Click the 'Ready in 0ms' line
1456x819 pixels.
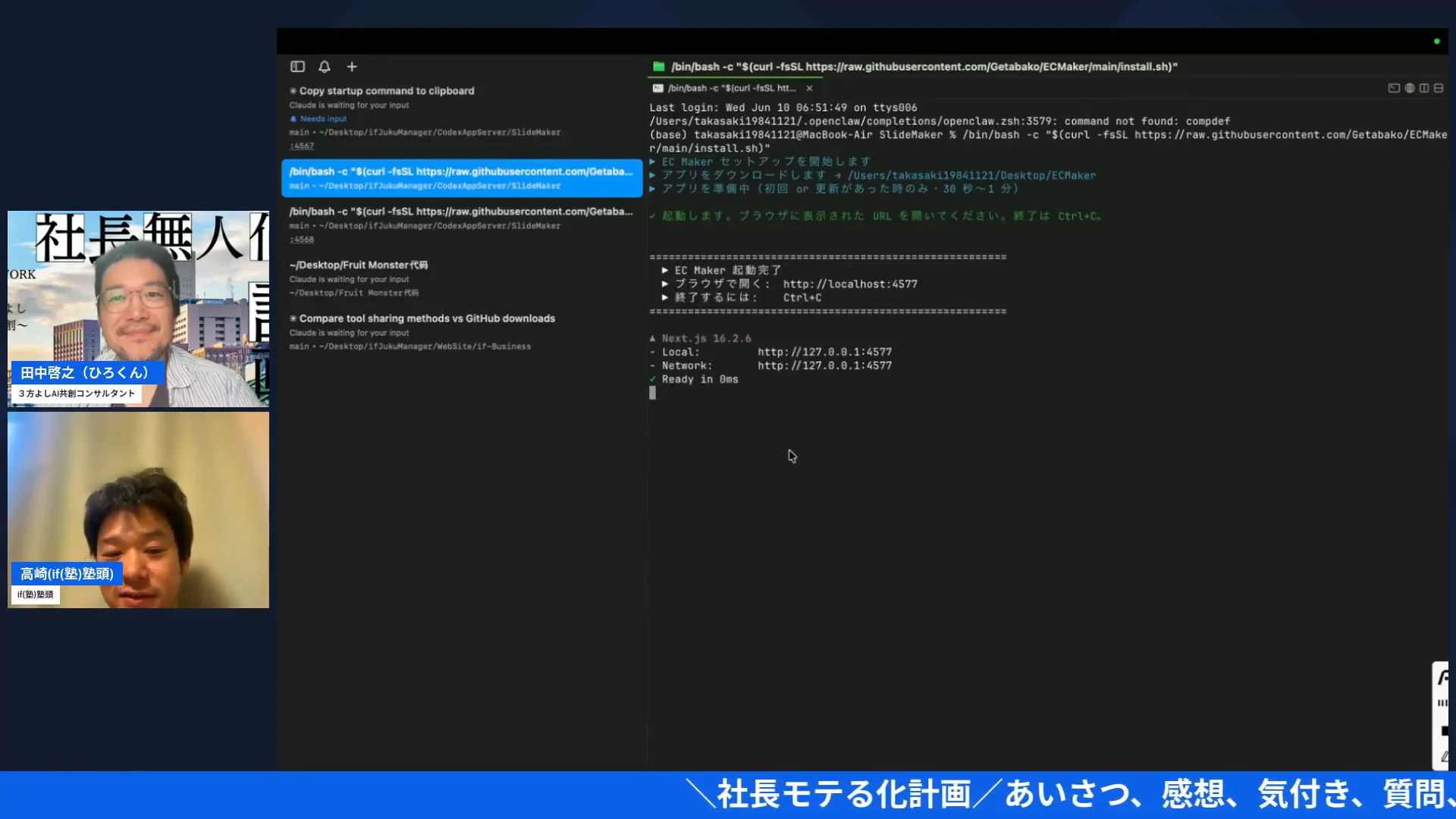(x=694, y=379)
